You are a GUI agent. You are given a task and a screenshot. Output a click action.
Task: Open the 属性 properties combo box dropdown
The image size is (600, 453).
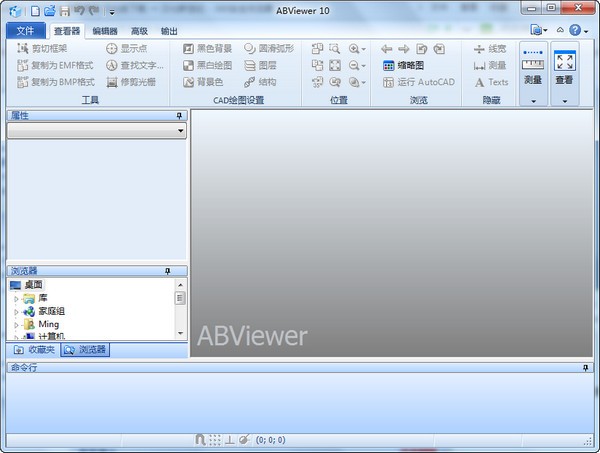181,131
